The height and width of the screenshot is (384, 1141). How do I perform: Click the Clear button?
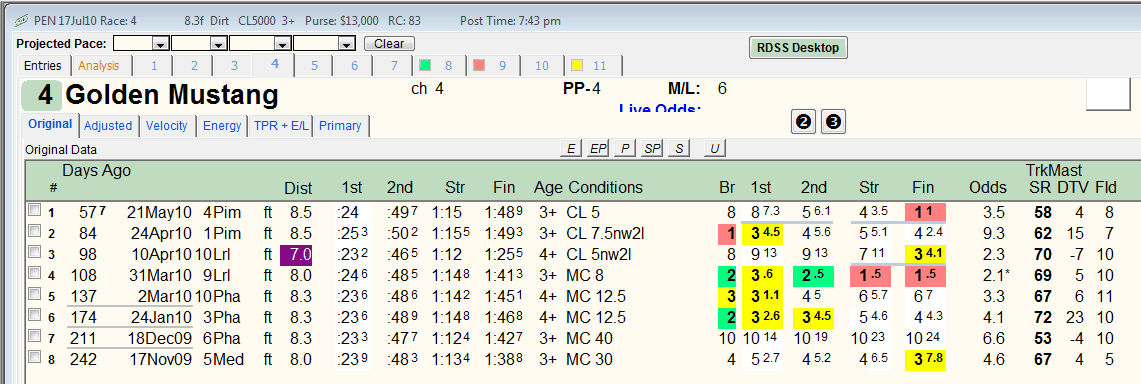click(389, 44)
